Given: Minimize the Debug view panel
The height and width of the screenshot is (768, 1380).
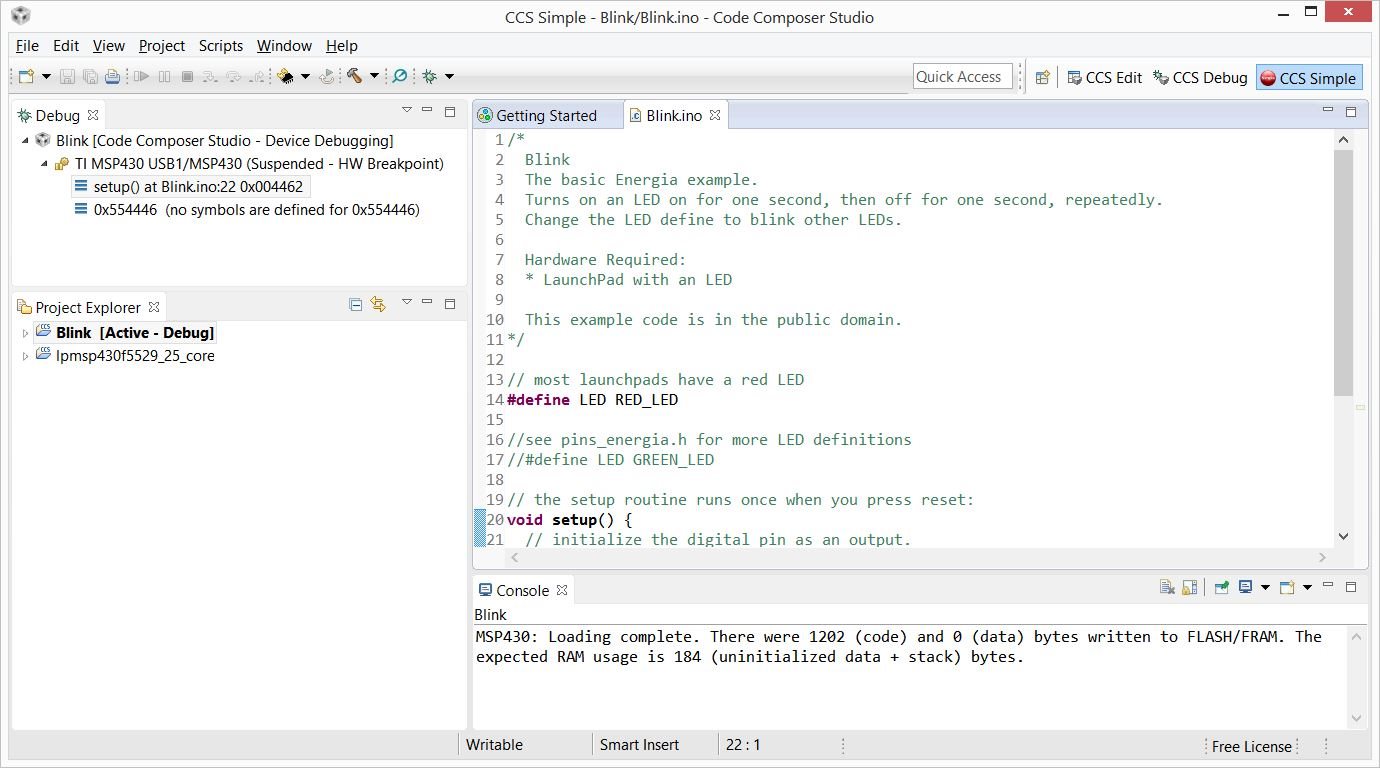Looking at the screenshot, I should click(x=428, y=110).
